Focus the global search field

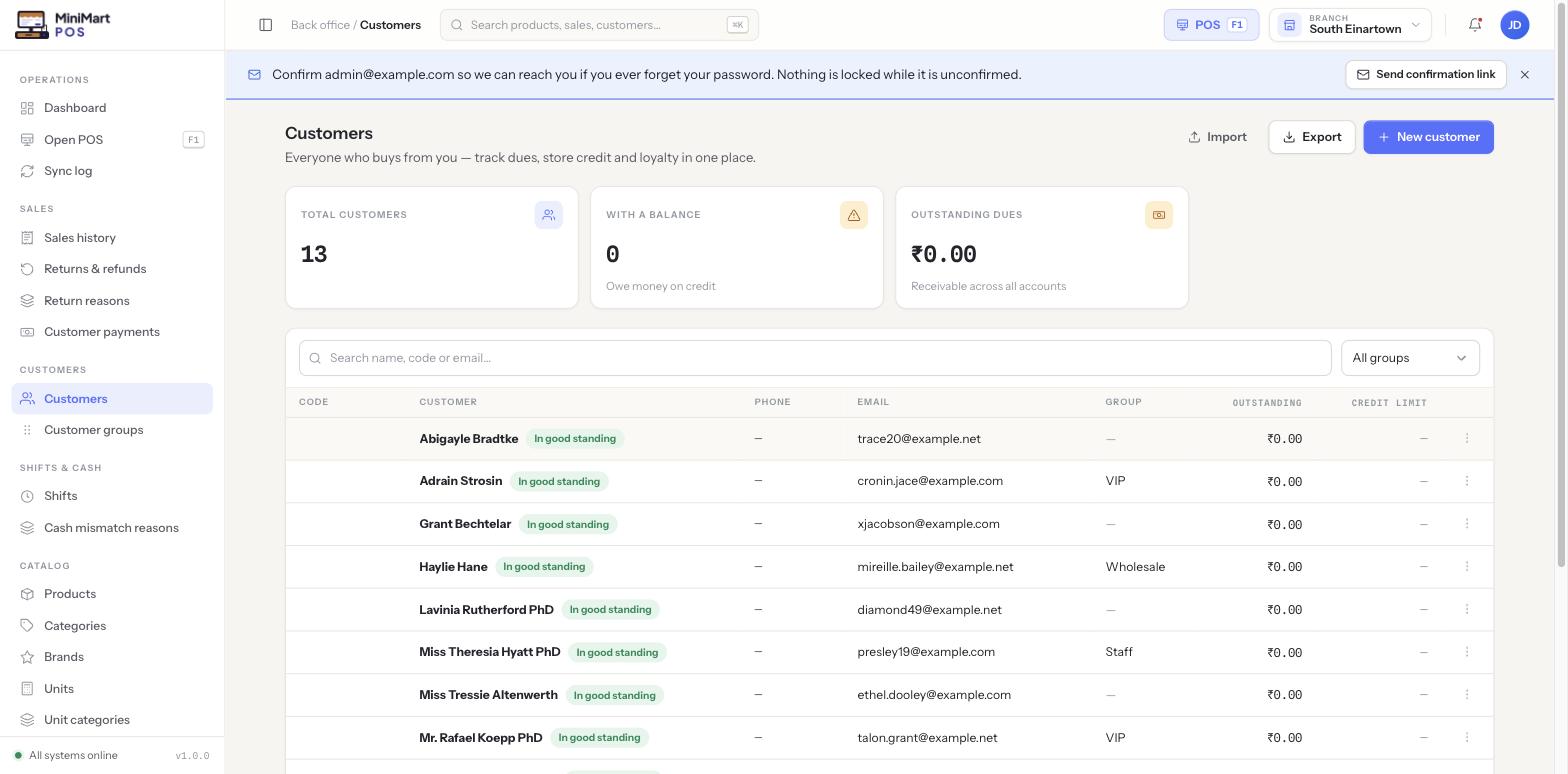(599, 25)
